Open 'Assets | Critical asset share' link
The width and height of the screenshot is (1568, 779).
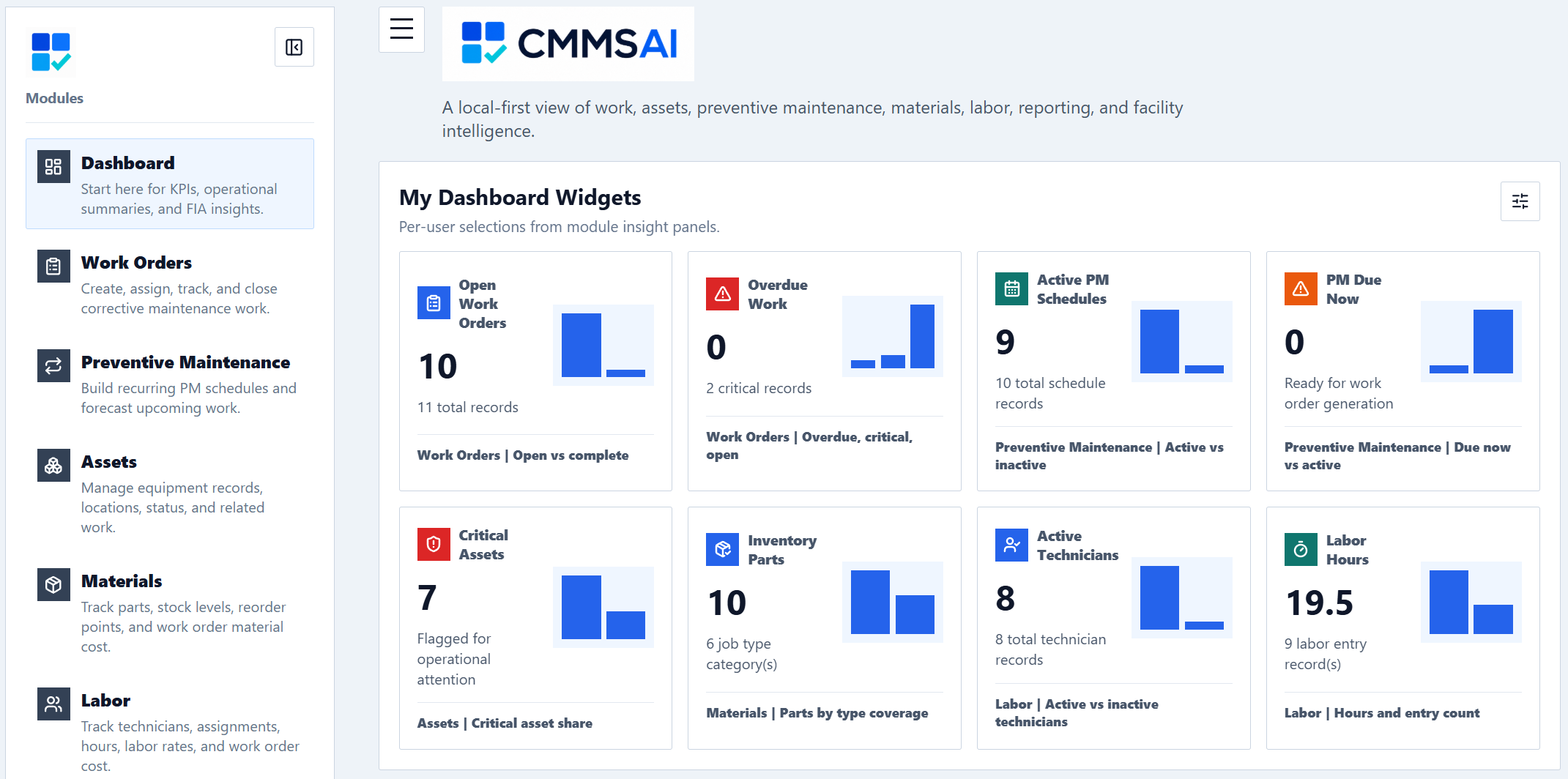point(505,723)
